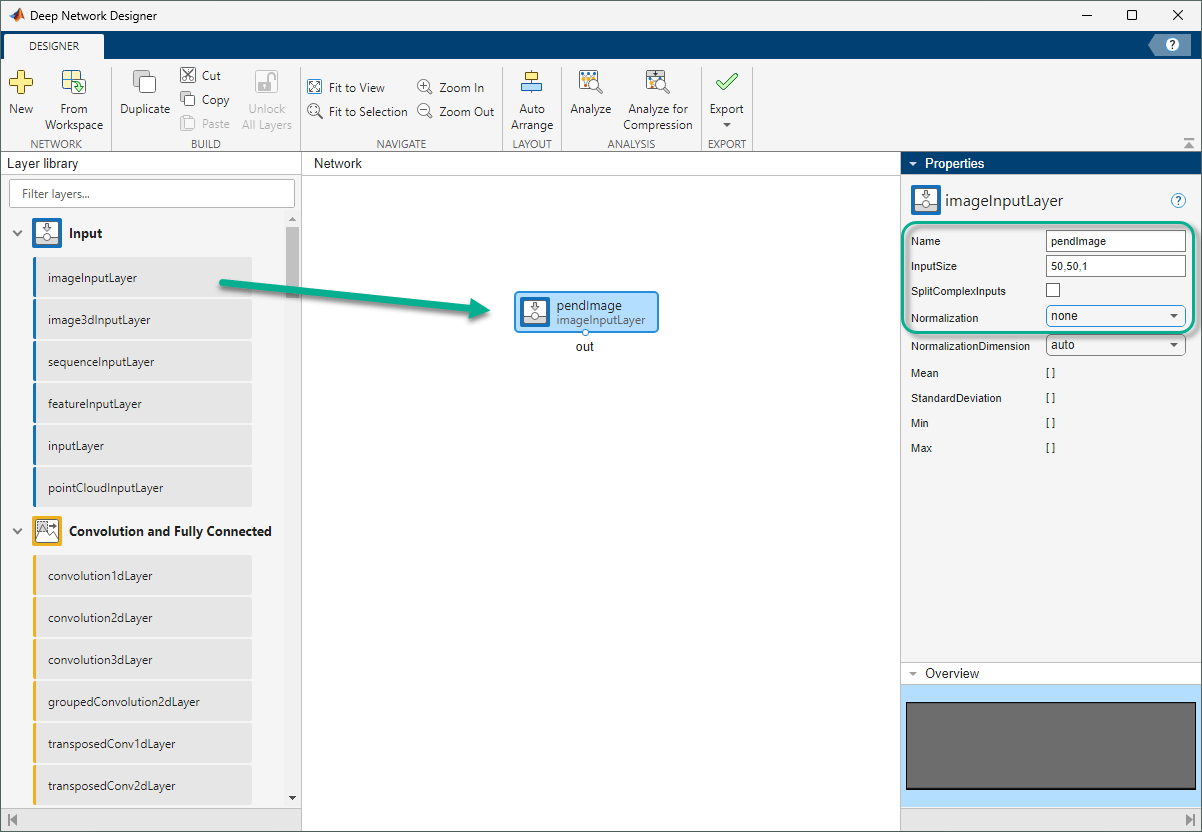Image resolution: width=1202 pixels, height=832 pixels.
Task: Open imageInputLayer help in Properties
Action: [x=1178, y=201]
